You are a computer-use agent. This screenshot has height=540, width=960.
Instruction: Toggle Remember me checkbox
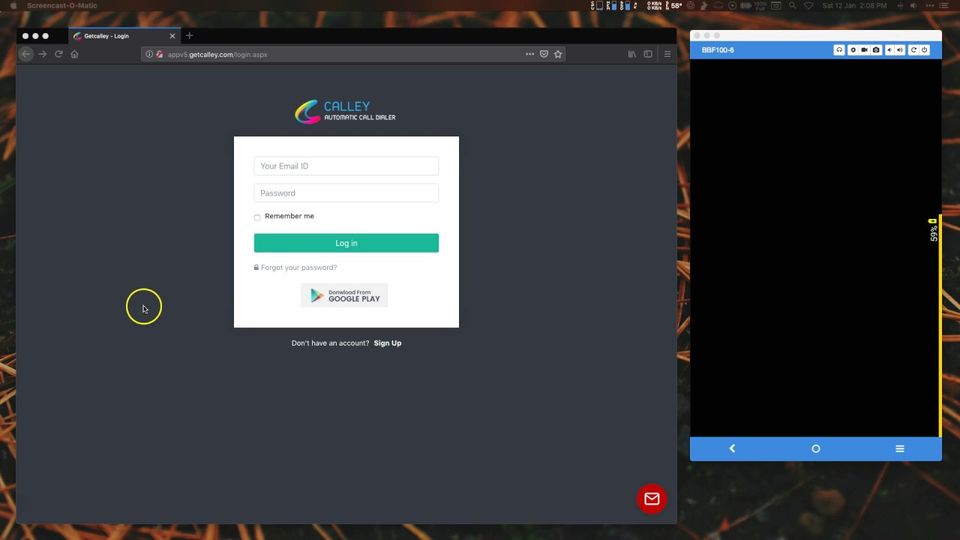pos(257,217)
